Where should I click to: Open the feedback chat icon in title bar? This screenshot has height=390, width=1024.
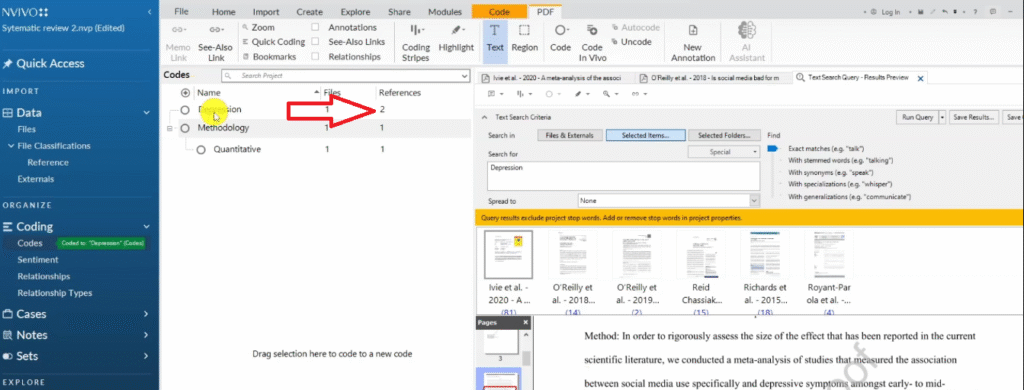click(993, 12)
